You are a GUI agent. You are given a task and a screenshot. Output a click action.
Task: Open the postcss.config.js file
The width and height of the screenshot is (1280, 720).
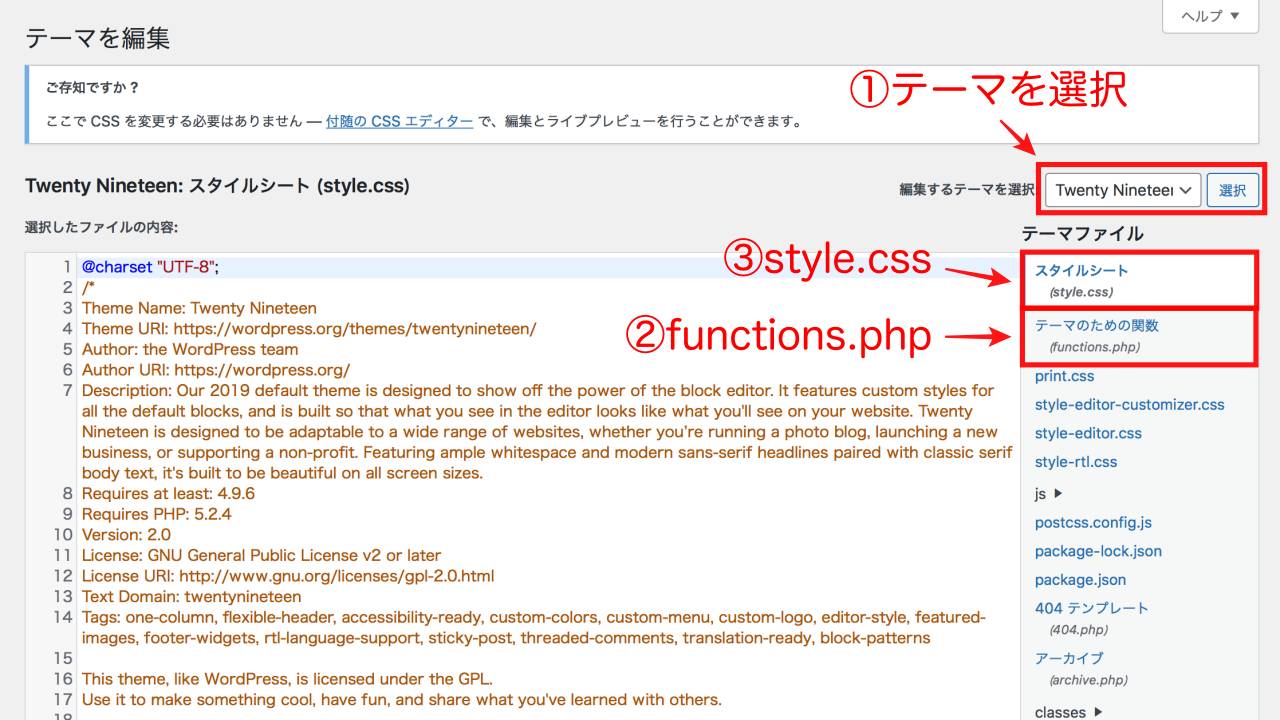coord(1093,522)
